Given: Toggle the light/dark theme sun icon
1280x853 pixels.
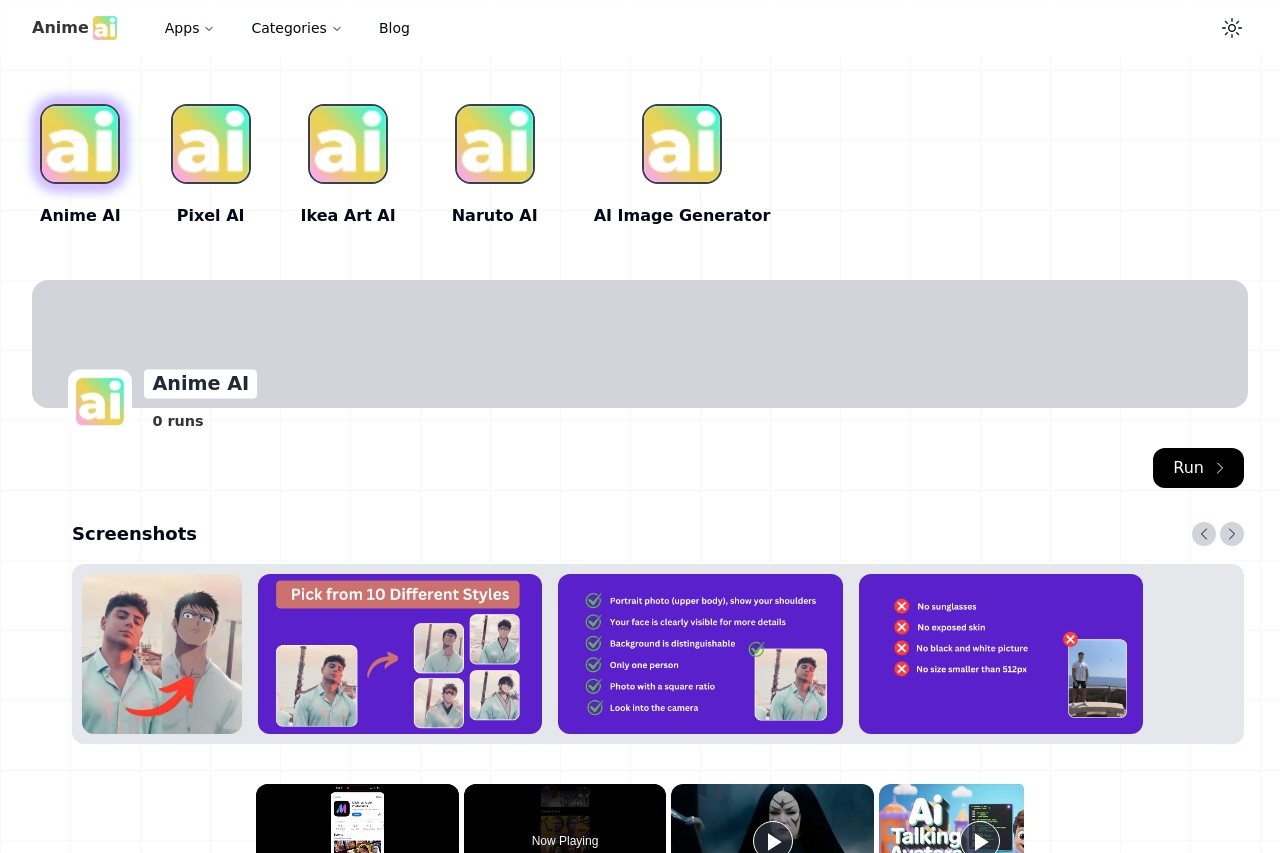Looking at the screenshot, I should point(1232,28).
